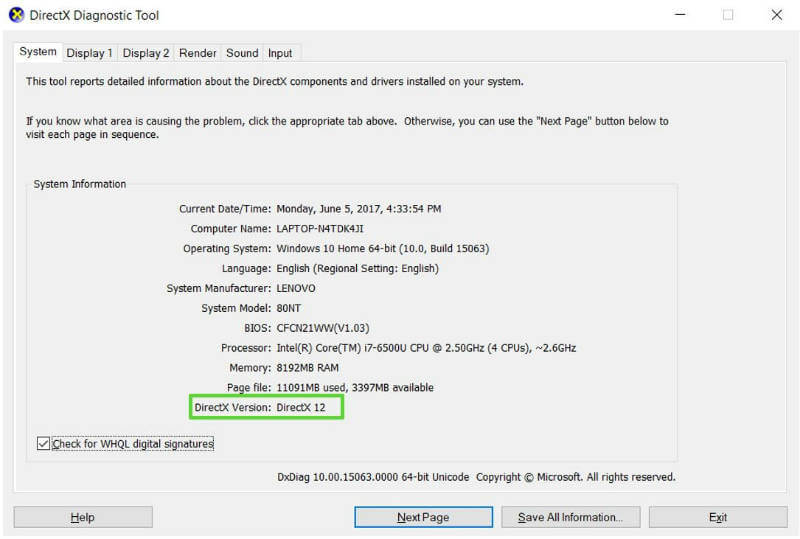Click the DirectX Version label
The width and height of the screenshot is (800, 539).
(x=233, y=407)
